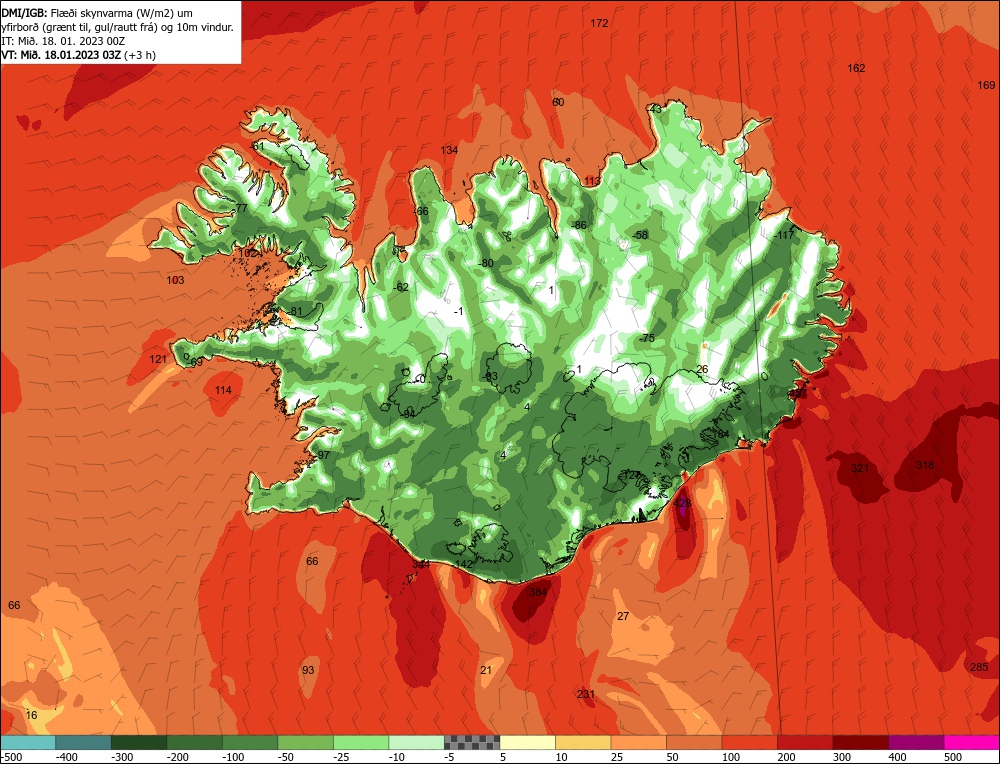1000x764 pixels.
Task: Click the value 27 in the southern sea
Action: click(623, 616)
